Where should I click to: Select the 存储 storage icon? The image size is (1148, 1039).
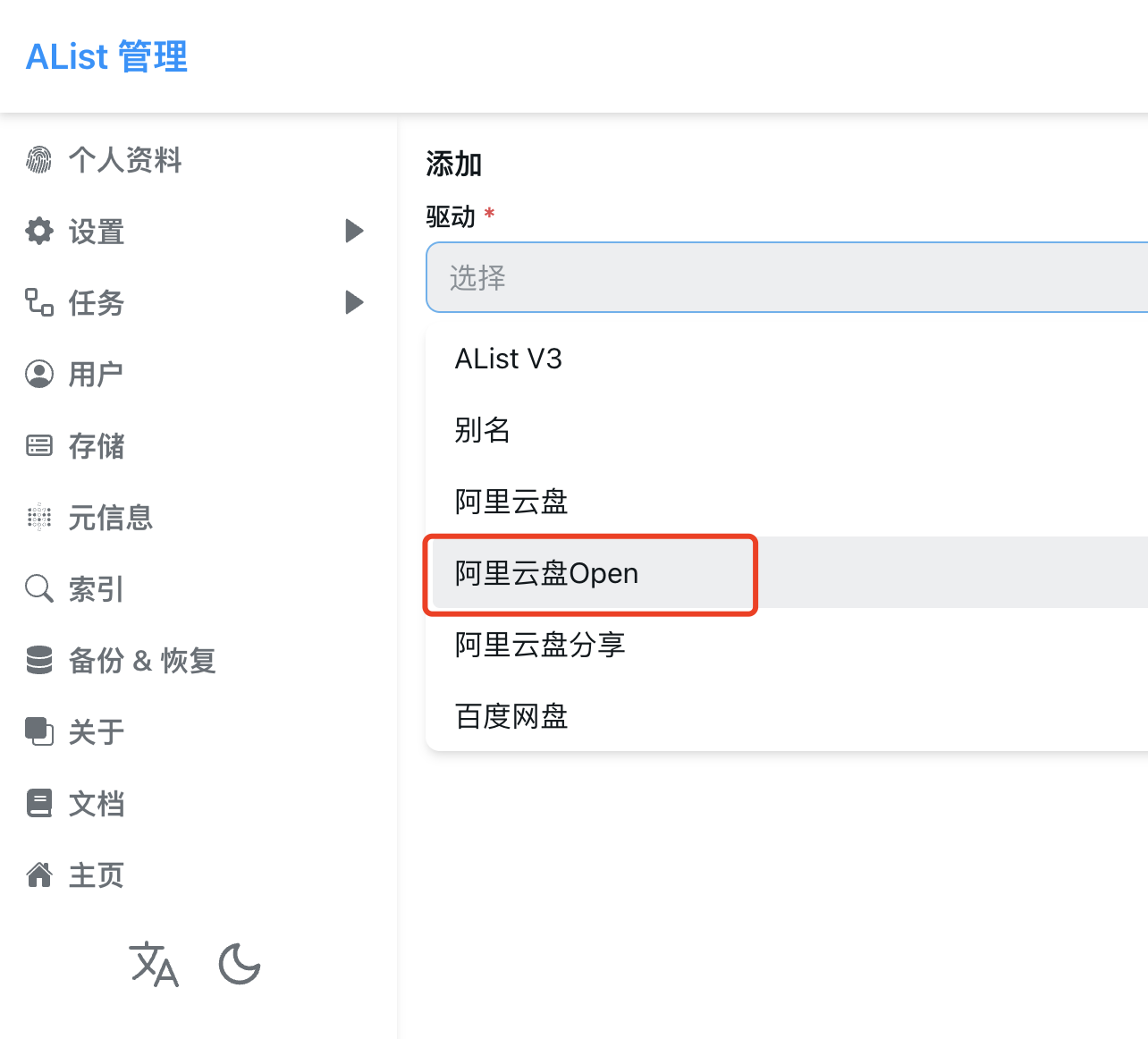(39, 445)
